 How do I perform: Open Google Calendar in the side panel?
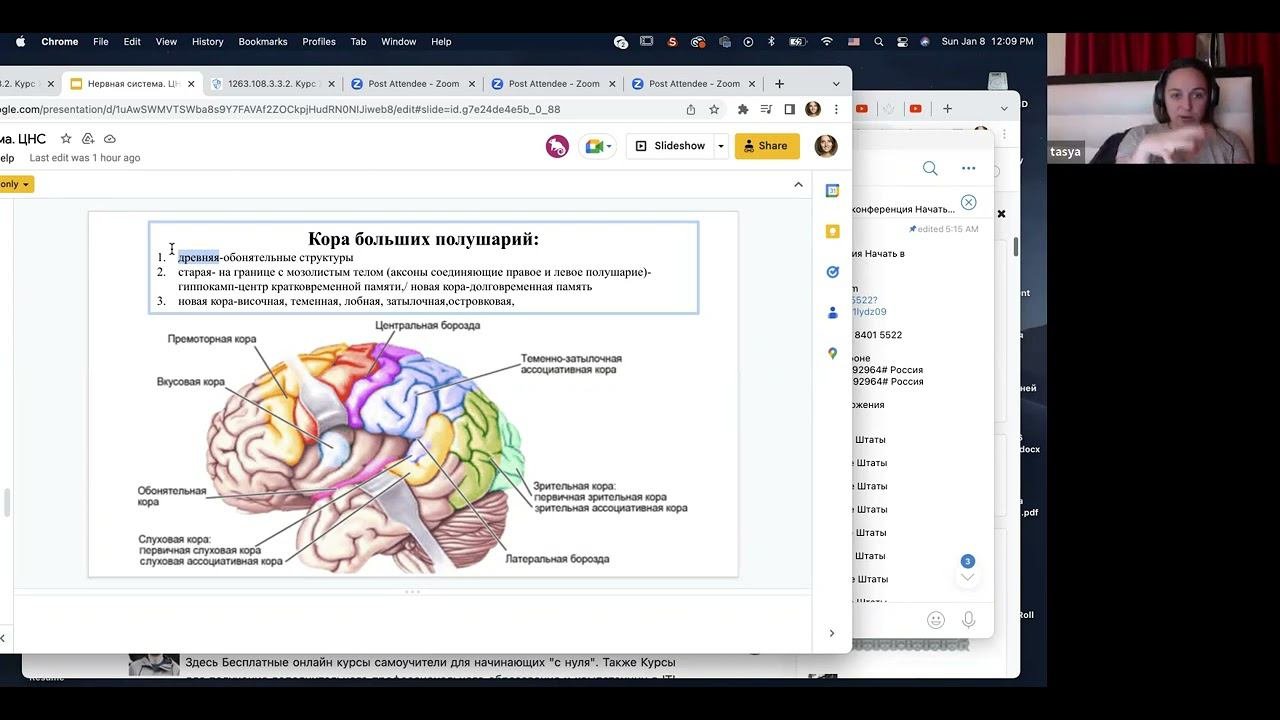click(832, 191)
